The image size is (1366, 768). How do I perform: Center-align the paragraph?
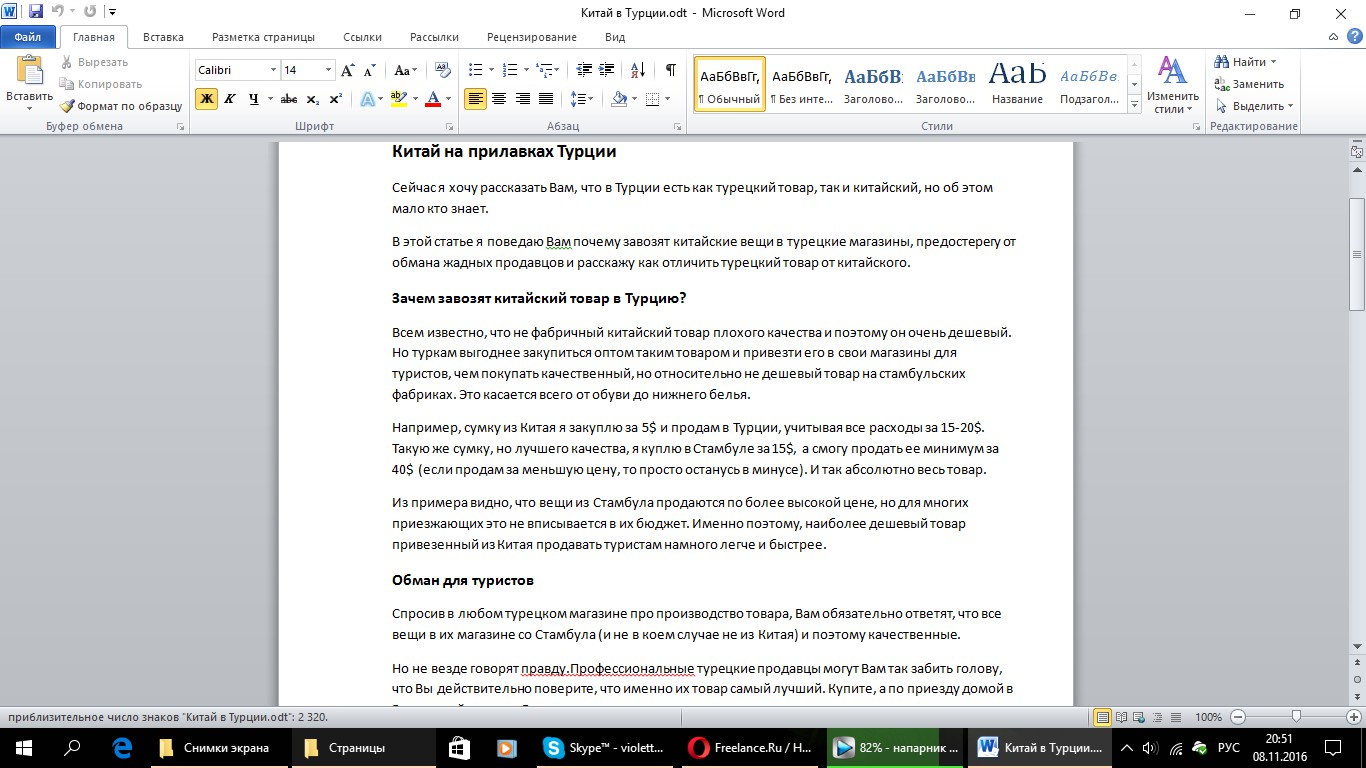click(x=498, y=99)
